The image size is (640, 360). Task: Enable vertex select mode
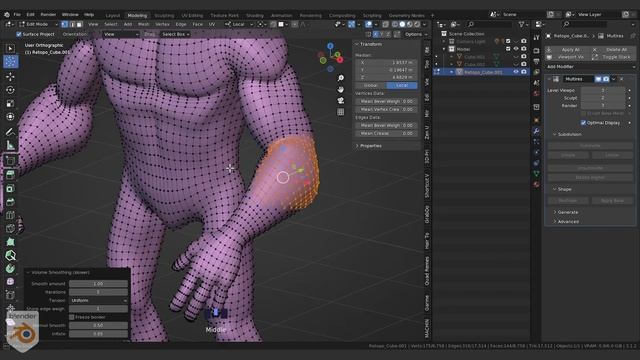pyautogui.click(x=64, y=24)
